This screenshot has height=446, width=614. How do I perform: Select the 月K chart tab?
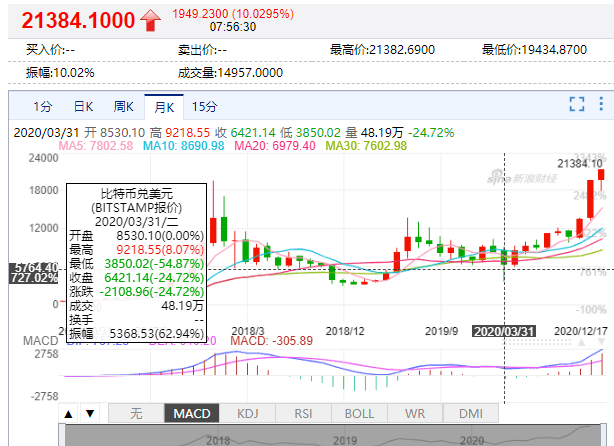pos(164,107)
